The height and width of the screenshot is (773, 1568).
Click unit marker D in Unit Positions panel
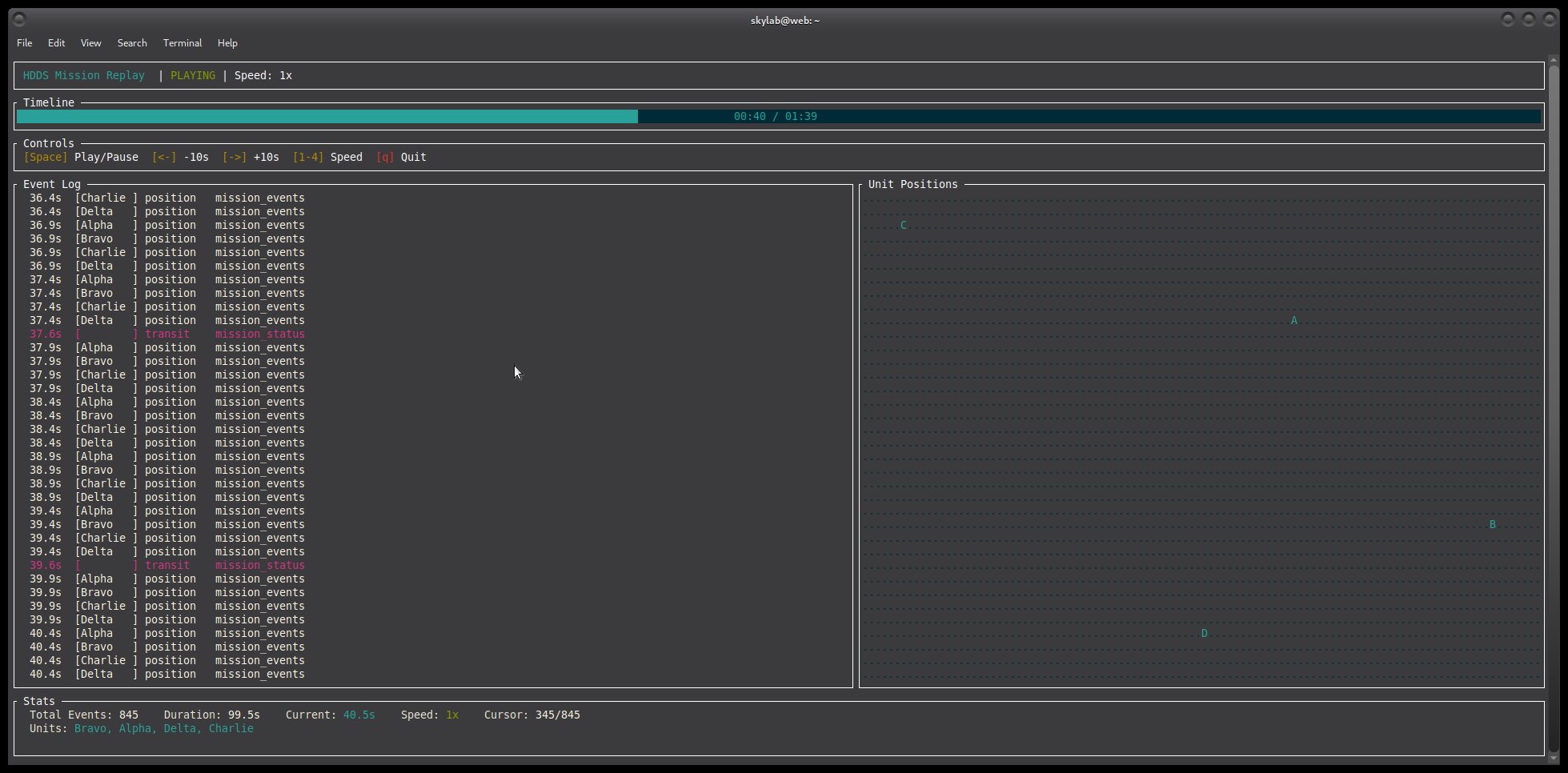pyautogui.click(x=1205, y=632)
